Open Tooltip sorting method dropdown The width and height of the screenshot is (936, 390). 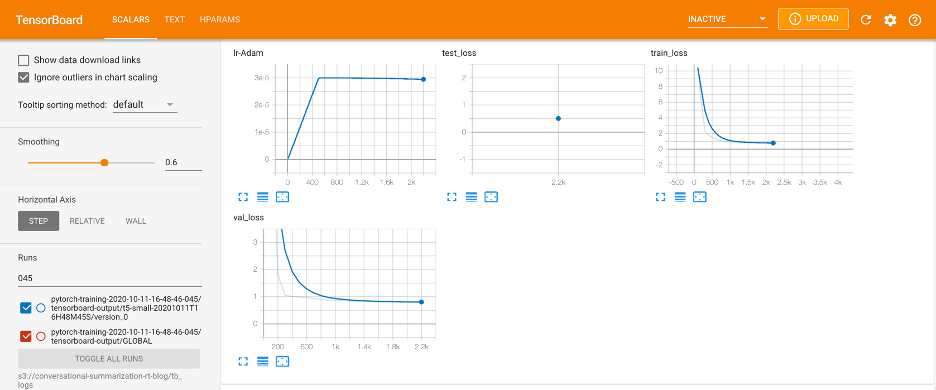145,105
